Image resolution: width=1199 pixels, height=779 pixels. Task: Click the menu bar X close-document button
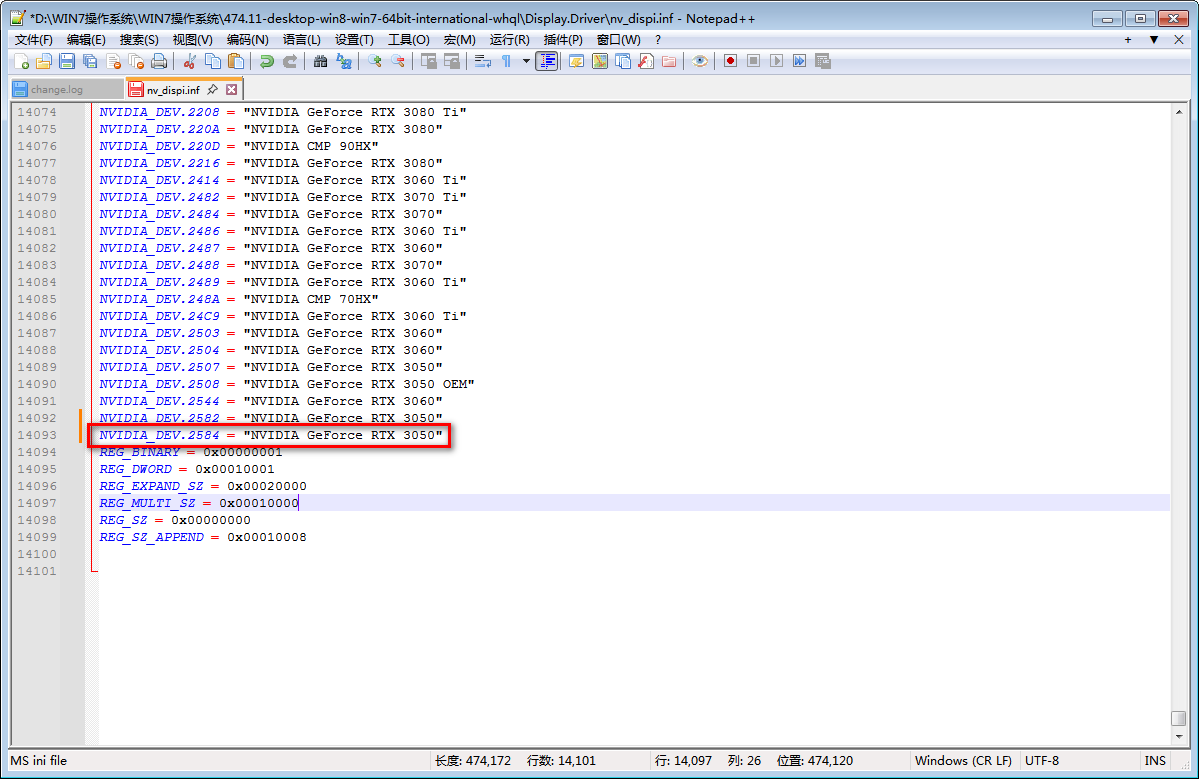pos(1178,40)
